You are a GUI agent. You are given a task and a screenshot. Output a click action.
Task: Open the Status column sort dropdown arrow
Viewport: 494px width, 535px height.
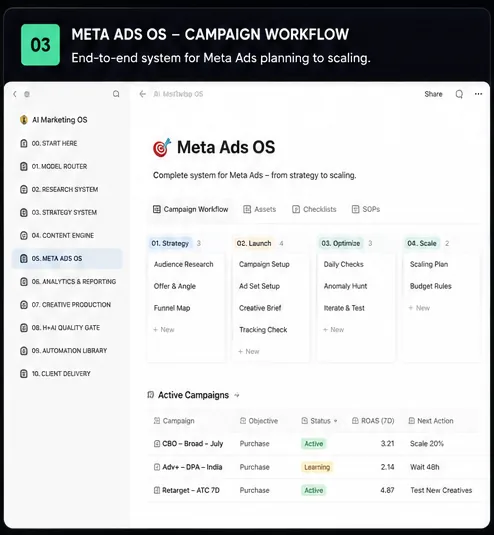pyautogui.click(x=335, y=421)
